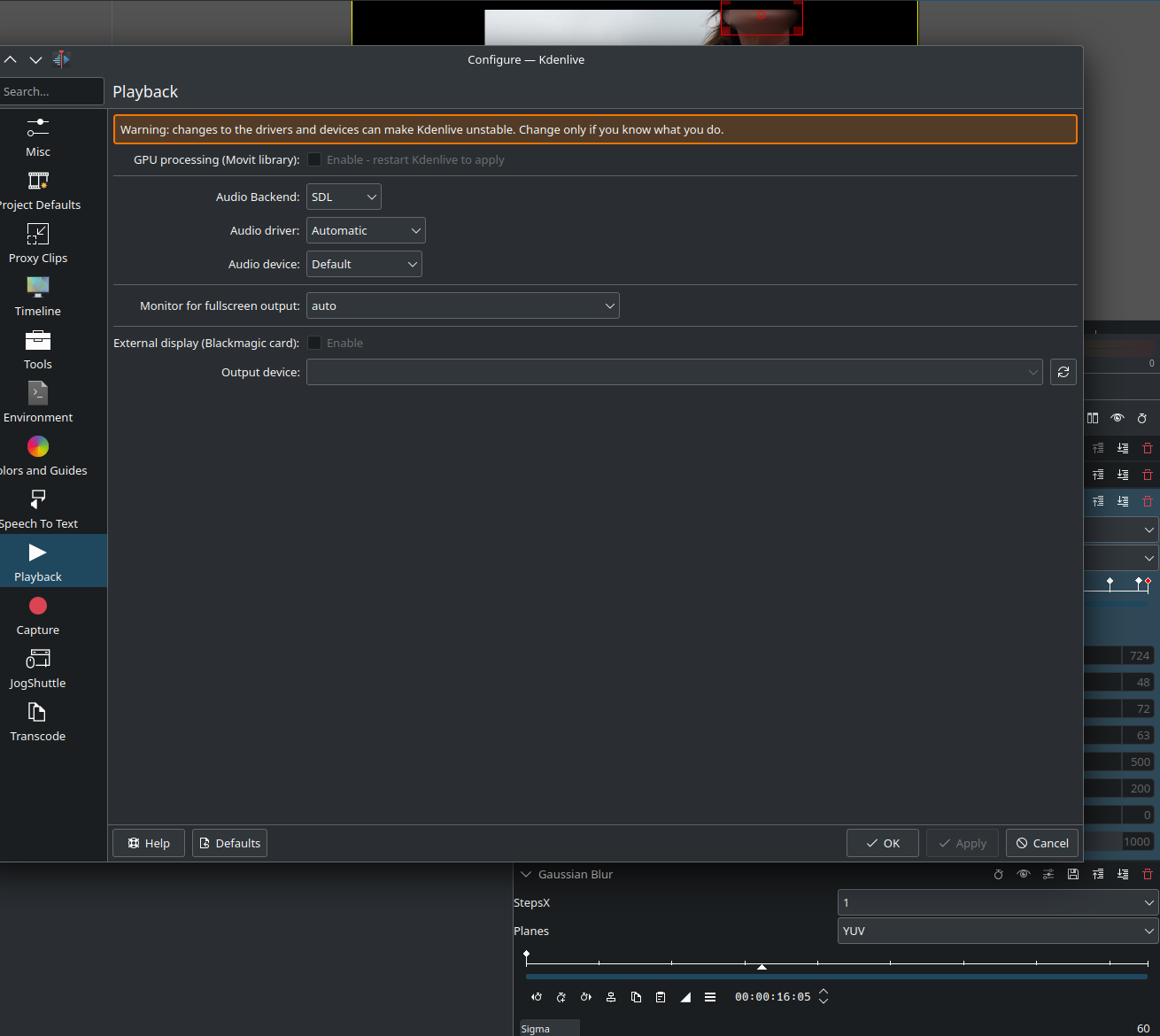The width and height of the screenshot is (1160, 1036).
Task: Open the Audio driver dropdown
Action: [x=366, y=230]
